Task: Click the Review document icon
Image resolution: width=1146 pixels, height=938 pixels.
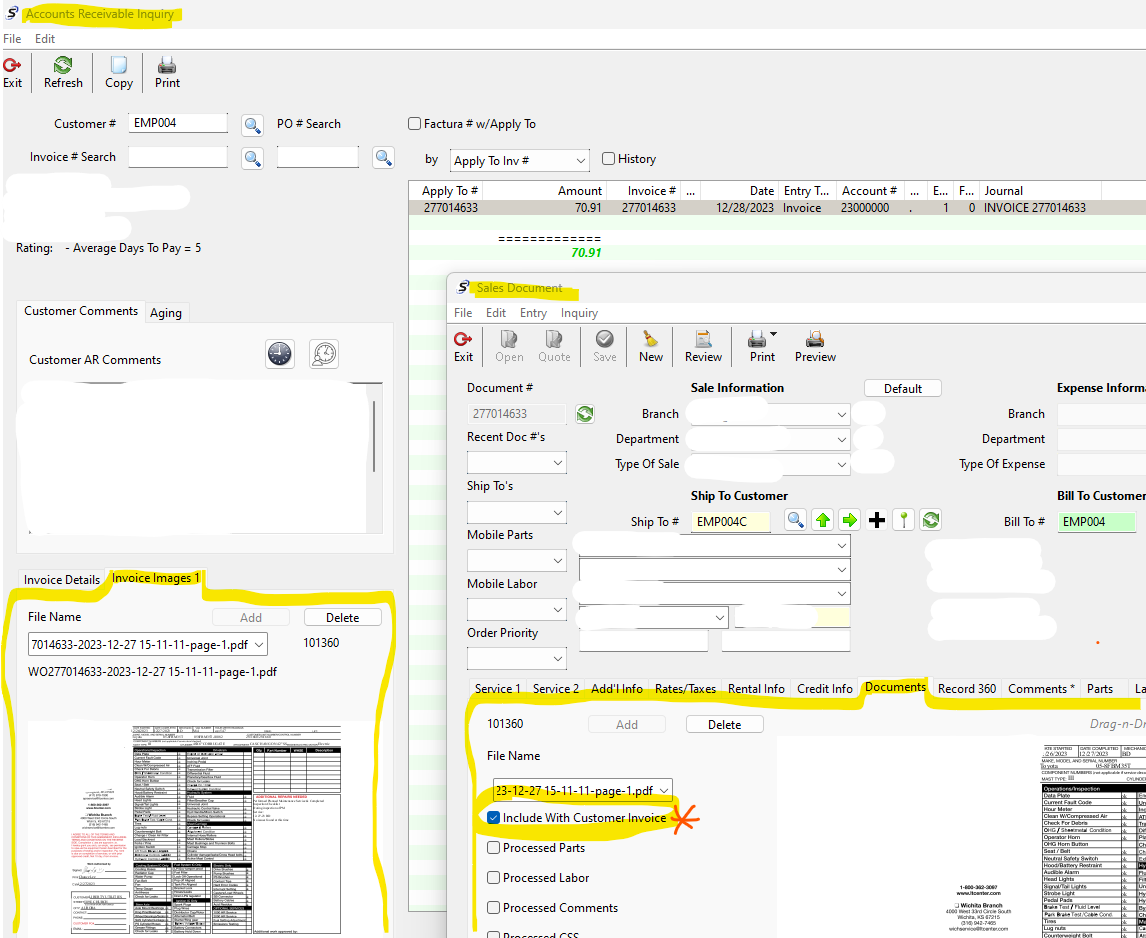Action: pyautogui.click(x=703, y=339)
